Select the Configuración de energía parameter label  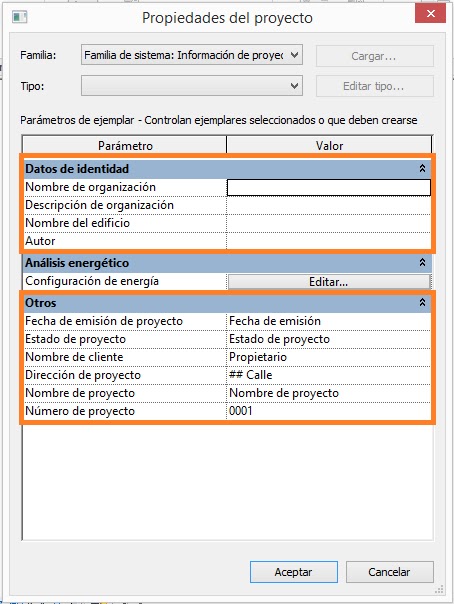(92, 281)
